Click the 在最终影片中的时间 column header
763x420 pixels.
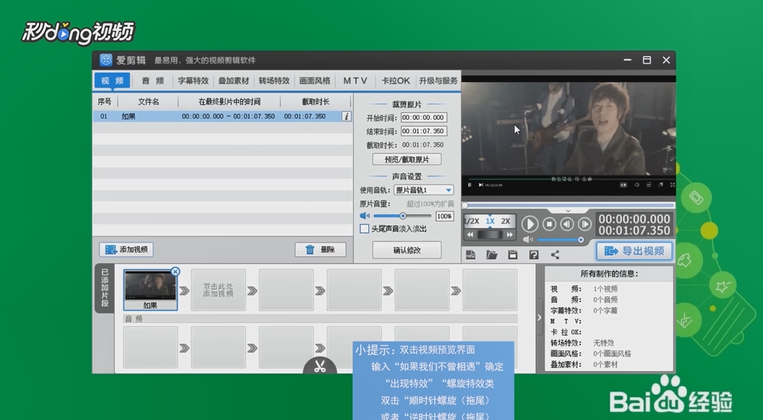(229, 102)
